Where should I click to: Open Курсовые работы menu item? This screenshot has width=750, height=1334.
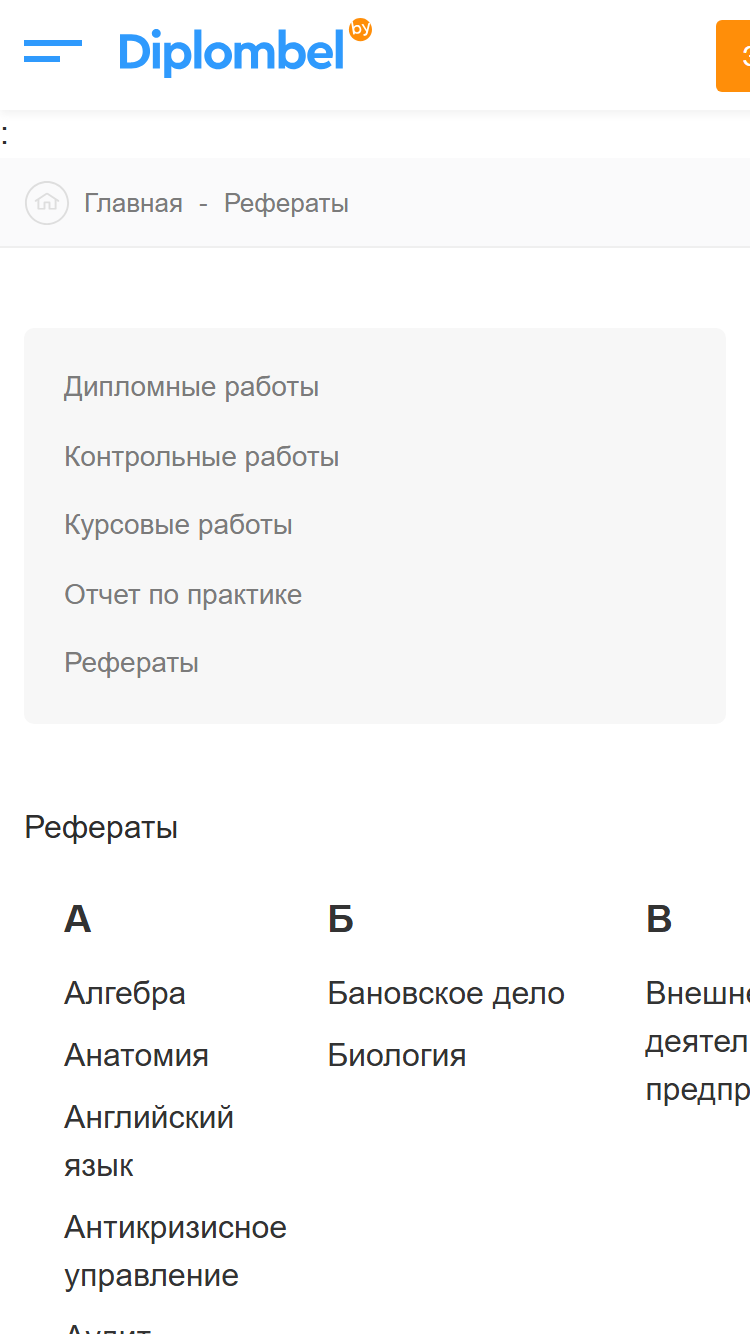[x=179, y=524]
